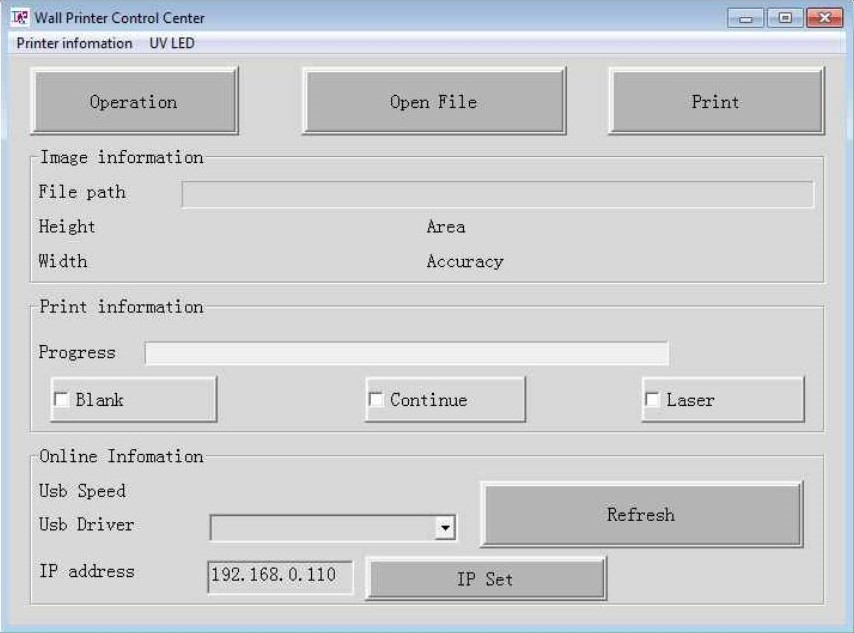Image resolution: width=854 pixels, height=633 pixels.
Task: Click the Usb Speed label
Action: [x=82, y=491]
